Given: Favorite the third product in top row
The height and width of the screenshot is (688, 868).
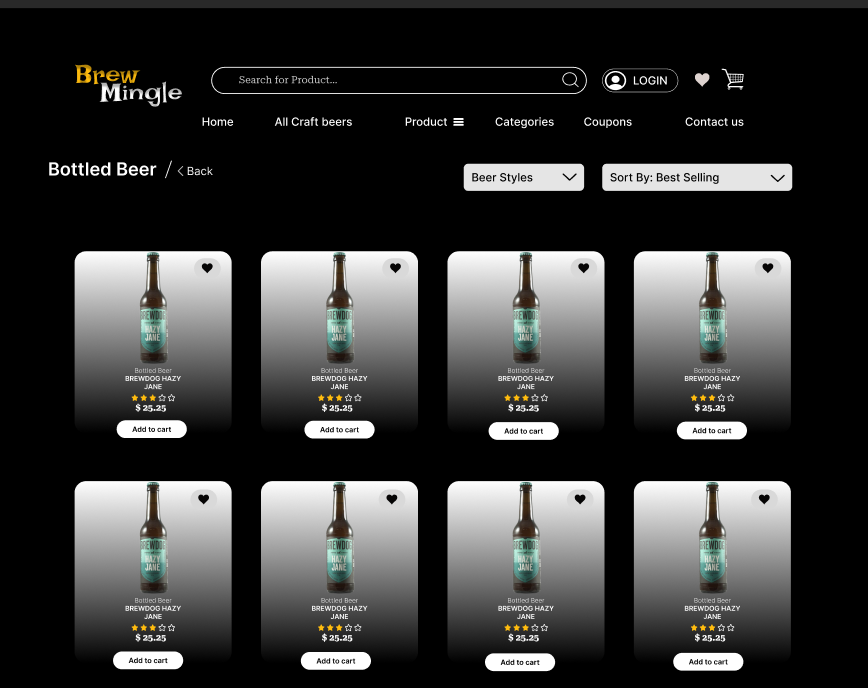Looking at the screenshot, I should click(x=583, y=268).
